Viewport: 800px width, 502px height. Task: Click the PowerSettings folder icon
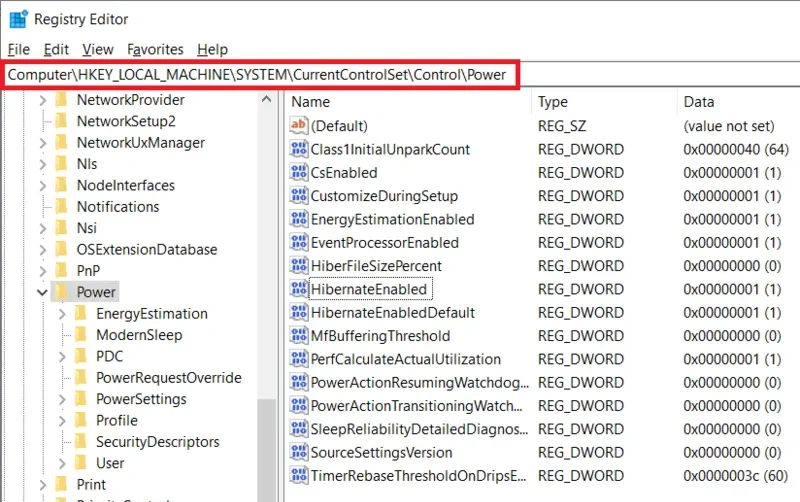point(81,399)
